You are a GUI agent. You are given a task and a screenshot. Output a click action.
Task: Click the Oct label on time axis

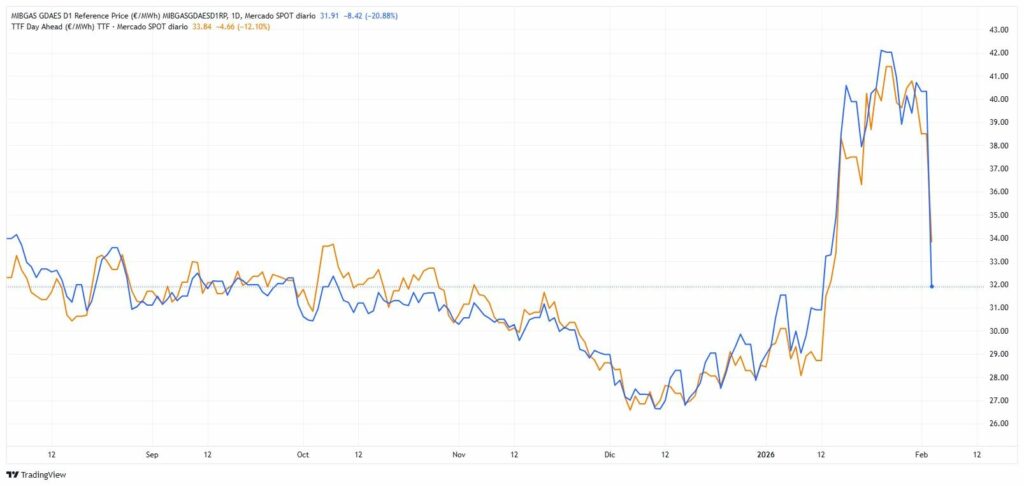pos(301,453)
